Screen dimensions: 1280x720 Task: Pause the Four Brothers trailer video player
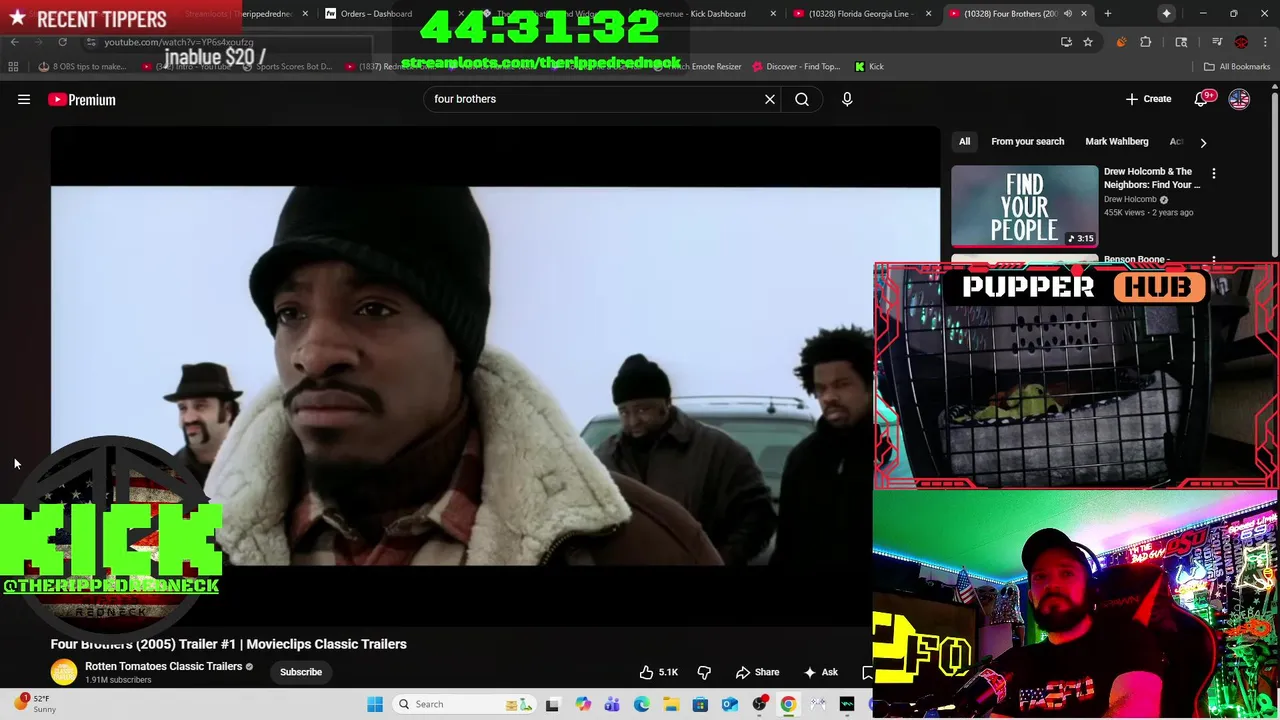495,376
